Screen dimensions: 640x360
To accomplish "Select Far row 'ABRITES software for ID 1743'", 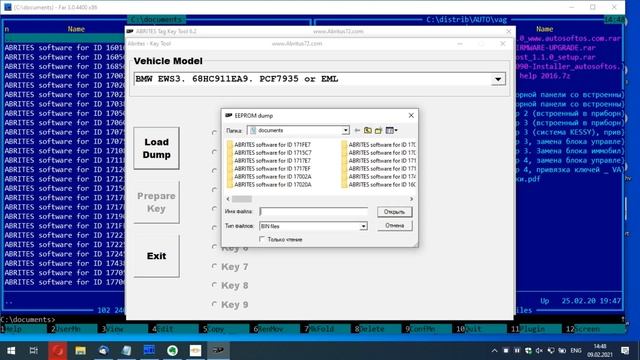I will pos(64,263).
